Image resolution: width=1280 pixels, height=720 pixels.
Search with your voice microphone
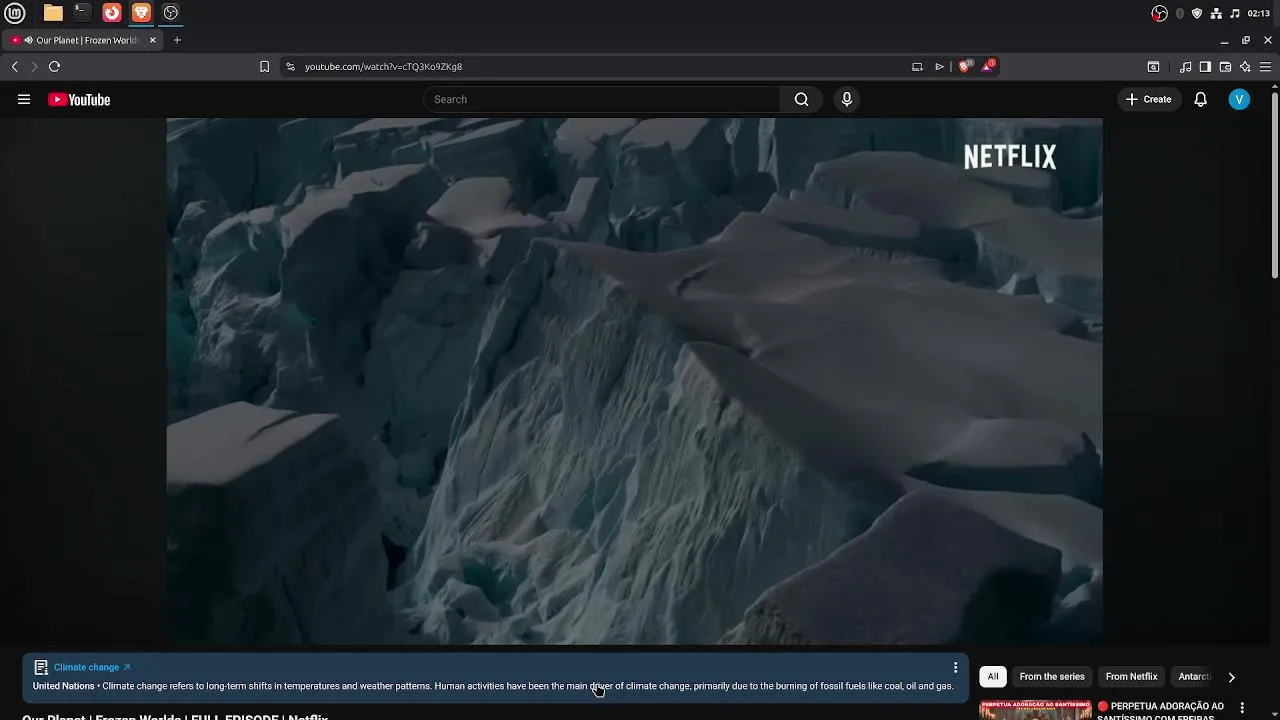tap(847, 99)
